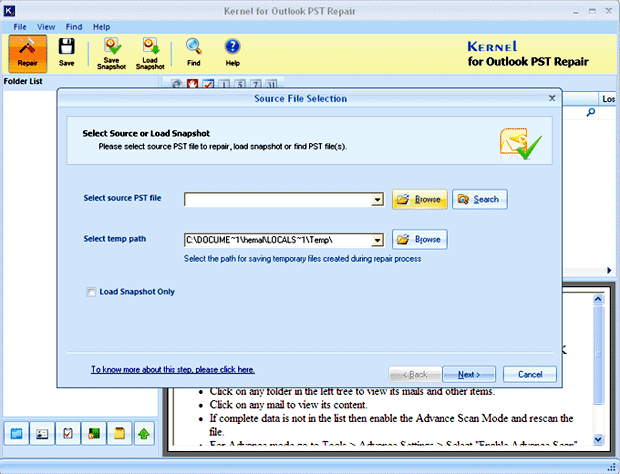This screenshot has width=620, height=474.
Task: Select the 1-day calendar view icon
Action: 224,84
